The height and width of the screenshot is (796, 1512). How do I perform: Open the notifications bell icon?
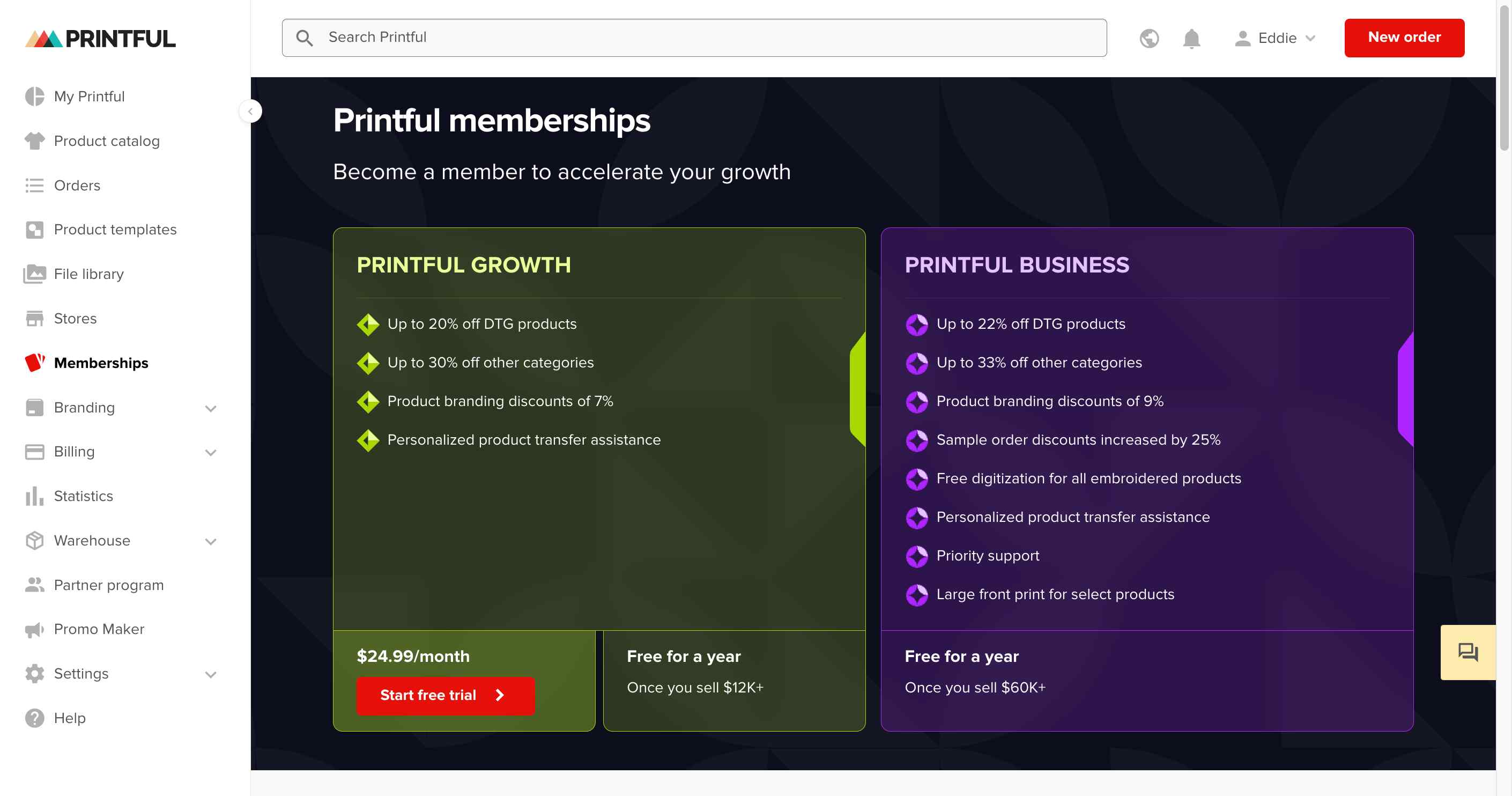[1191, 38]
